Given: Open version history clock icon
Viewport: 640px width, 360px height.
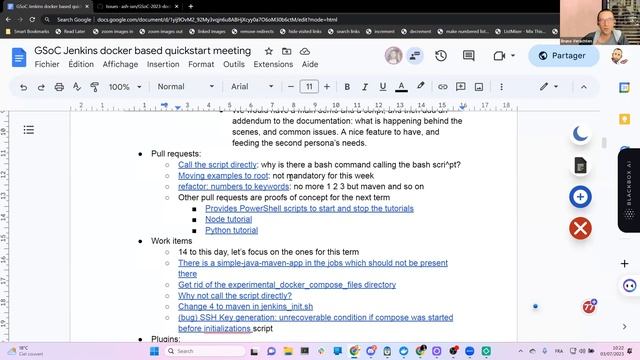Looking at the screenshot, I should pyautogui.click(x=441, y=56).
